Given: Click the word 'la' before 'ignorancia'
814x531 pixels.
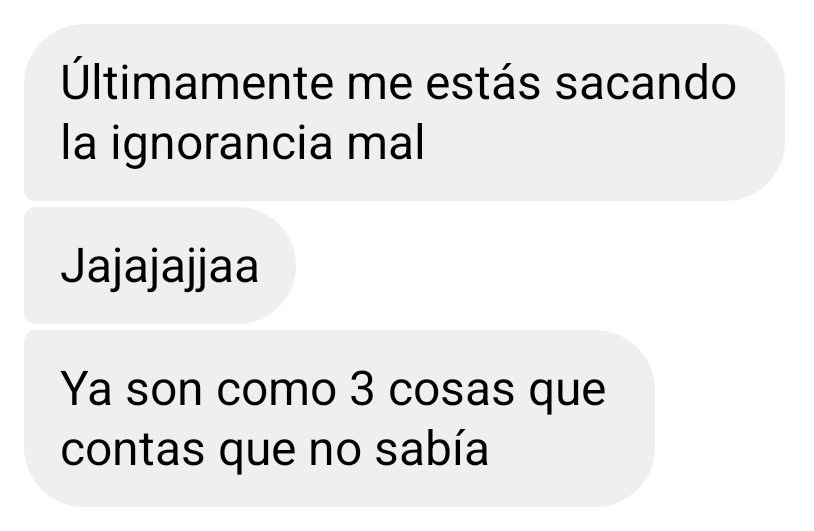Looking at the screenshot, I should (x=78, y=141).
